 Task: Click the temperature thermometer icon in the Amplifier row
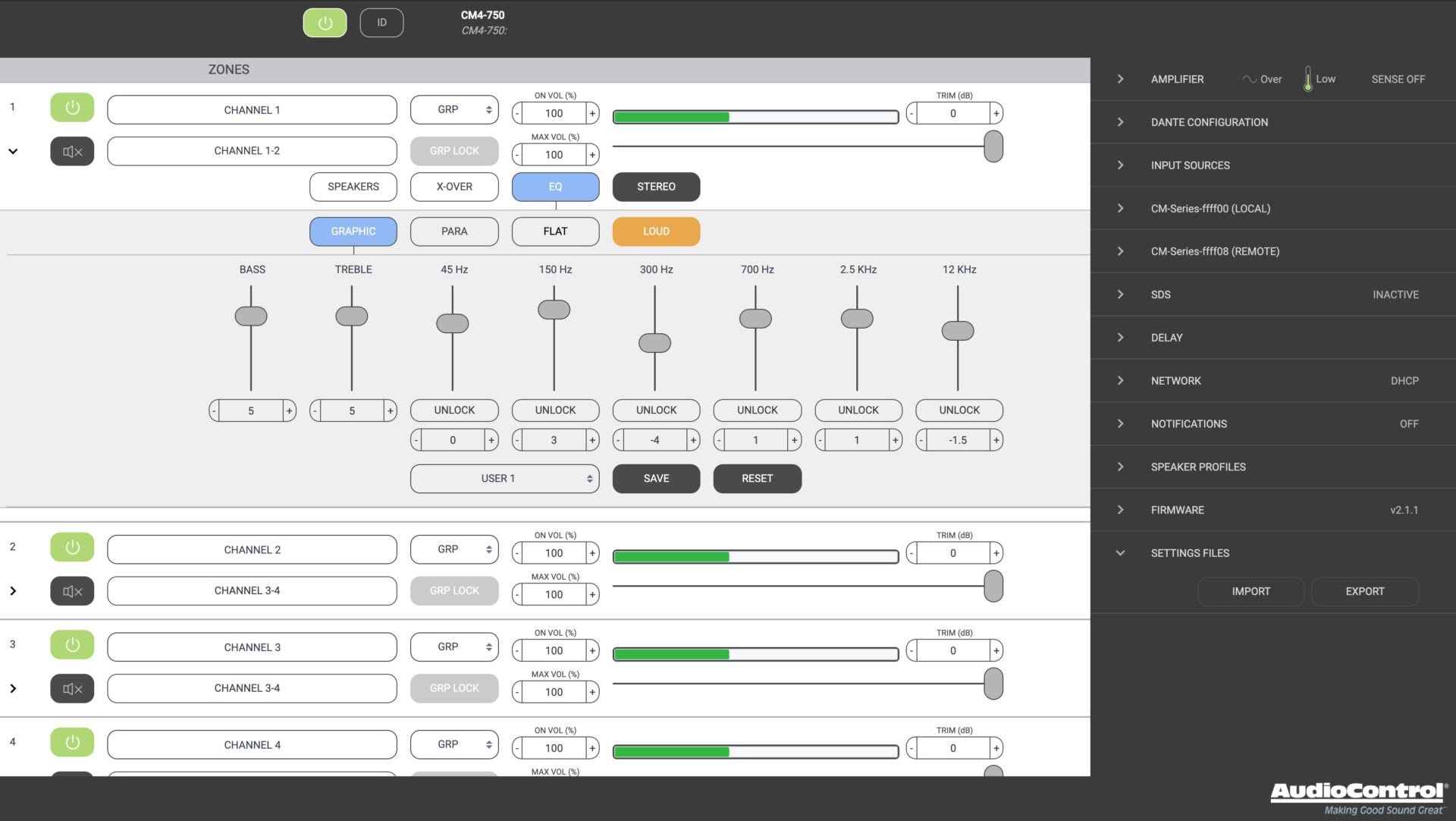[x=1307, y=79]
